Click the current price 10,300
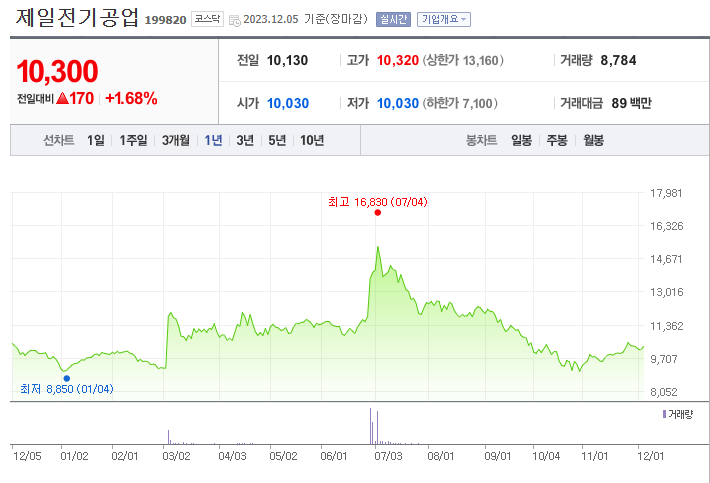The height and width of the screenshot is (483, 710). [x=57, y=72]
